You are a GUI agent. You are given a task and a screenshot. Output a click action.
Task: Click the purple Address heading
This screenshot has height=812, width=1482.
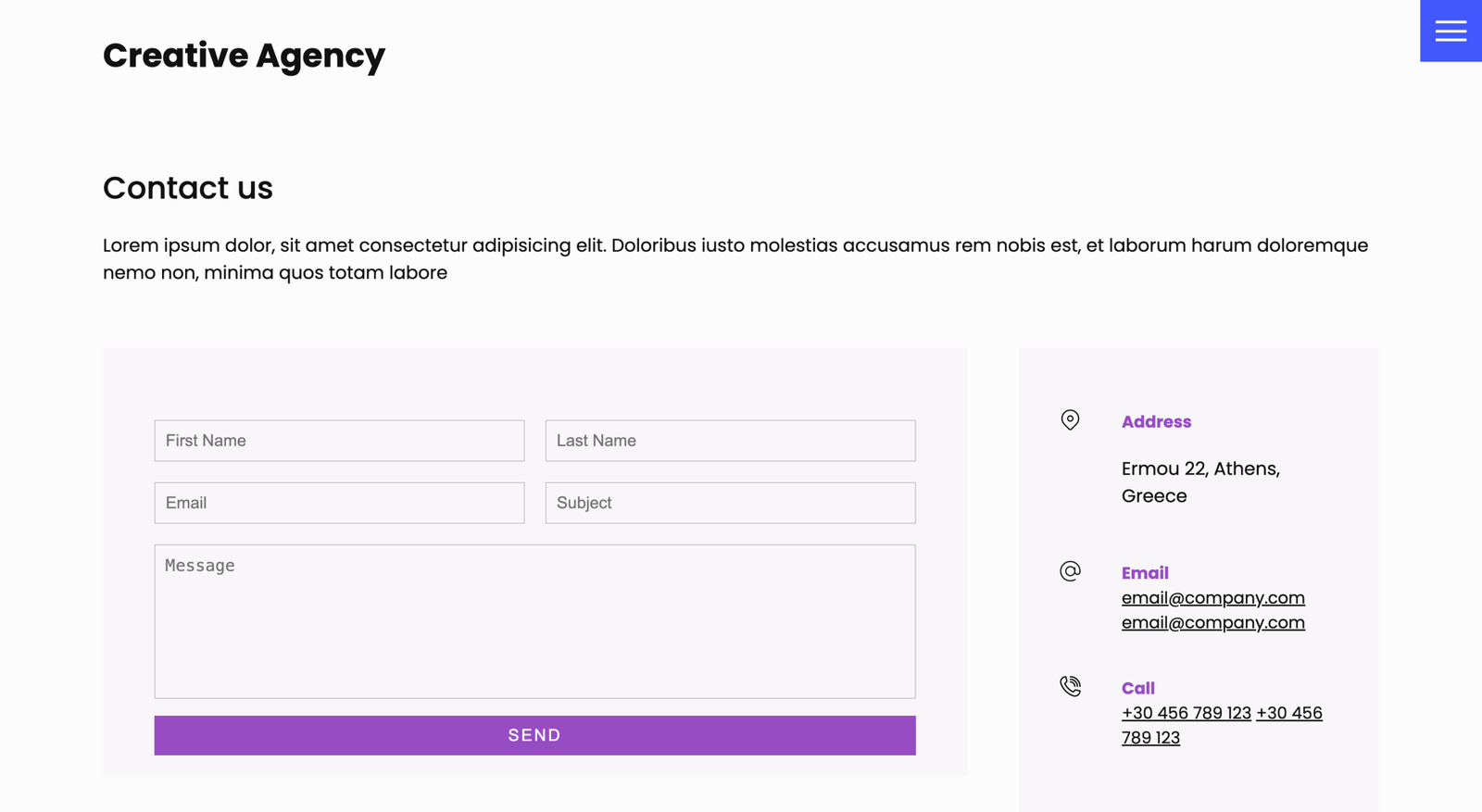[x=1156, y=422]
